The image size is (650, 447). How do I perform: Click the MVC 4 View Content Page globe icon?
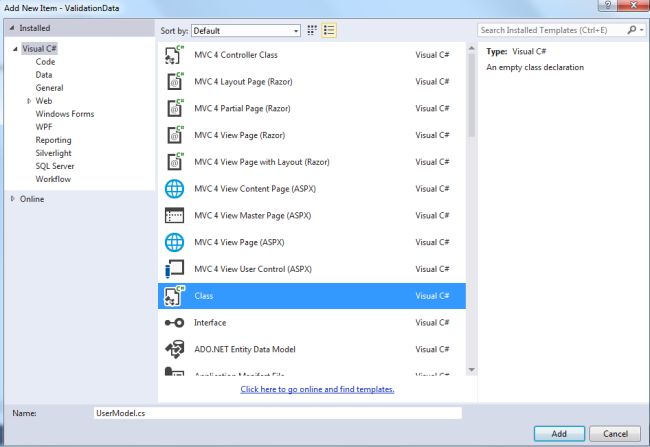[174, 189]
